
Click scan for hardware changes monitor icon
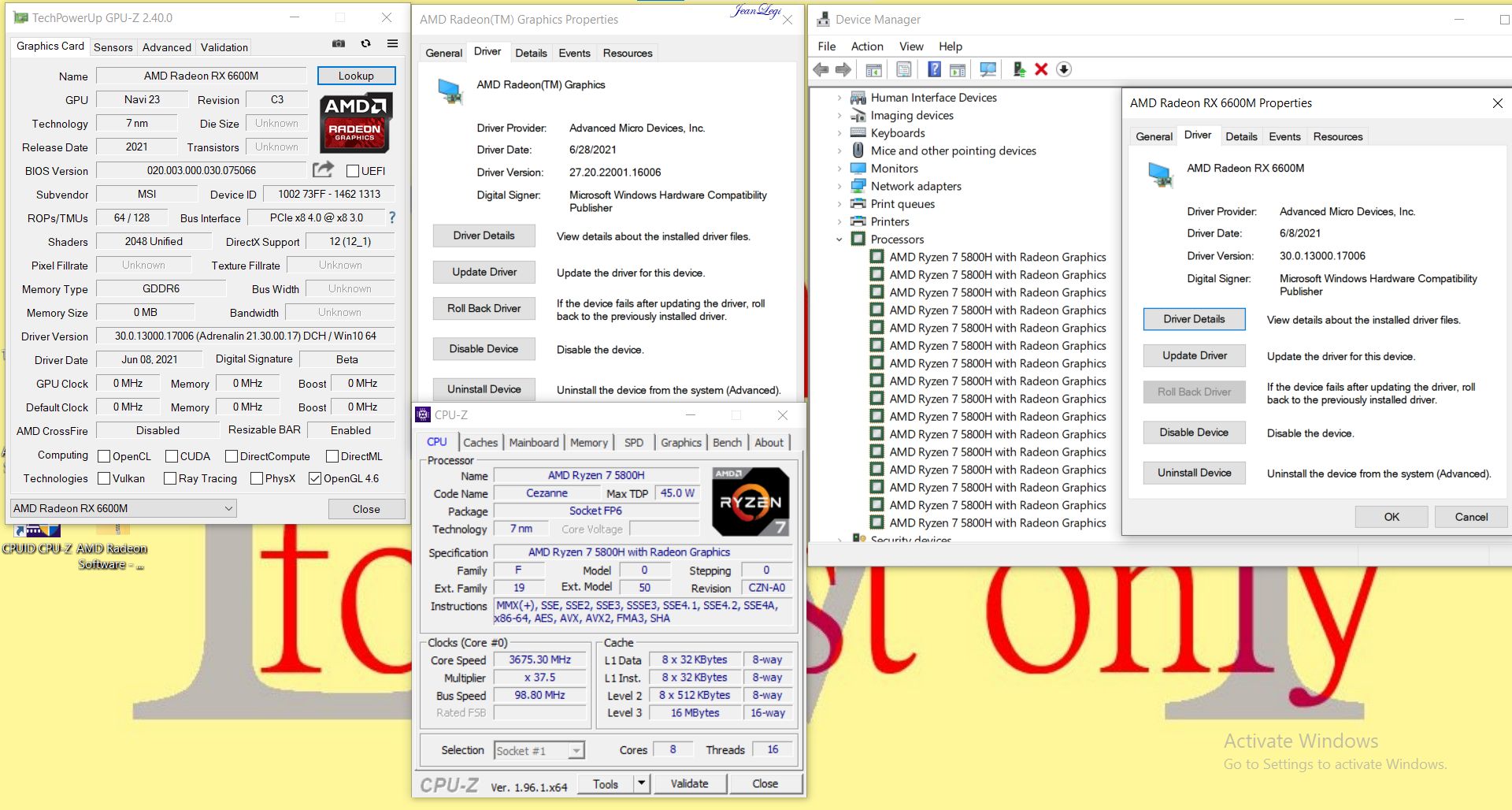[988, 69]
